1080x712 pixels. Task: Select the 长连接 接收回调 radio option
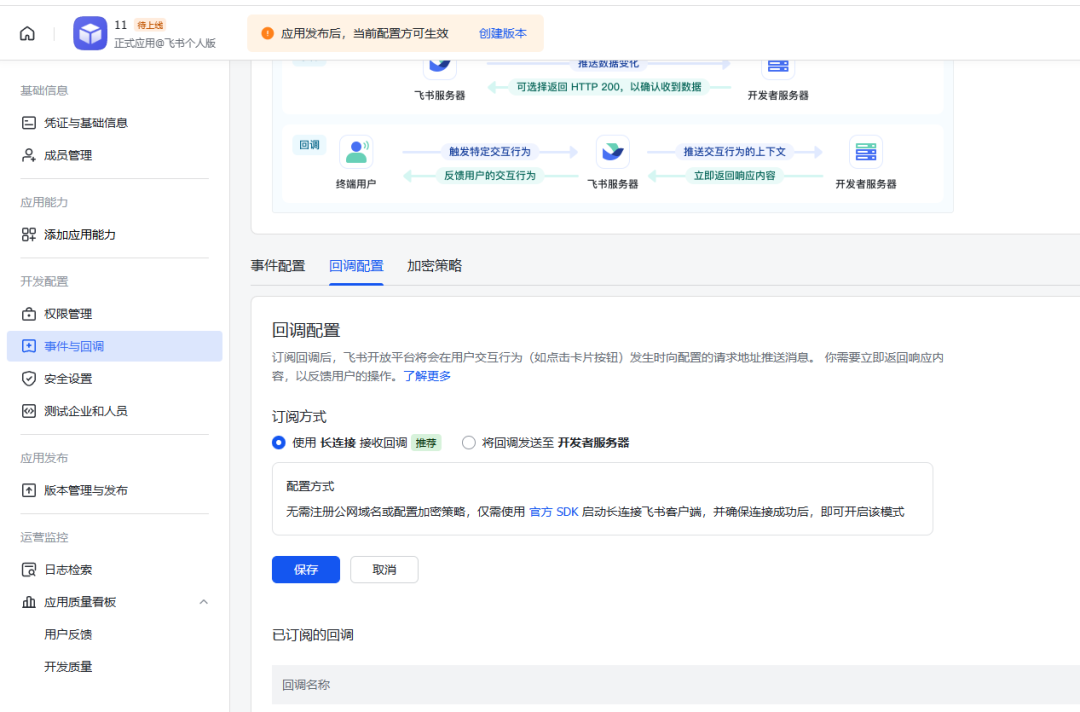tap(278, 442)
